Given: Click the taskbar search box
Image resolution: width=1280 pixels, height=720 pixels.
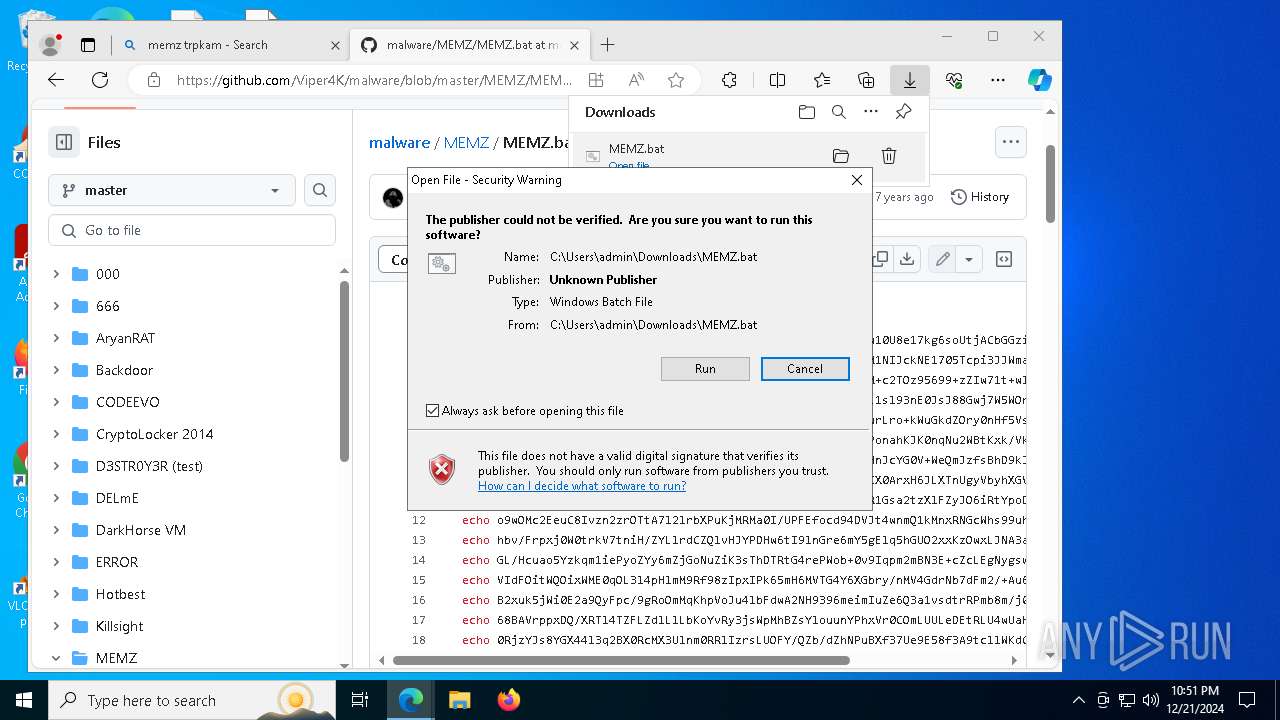Looking at the screenshot, I should (192, 700).
